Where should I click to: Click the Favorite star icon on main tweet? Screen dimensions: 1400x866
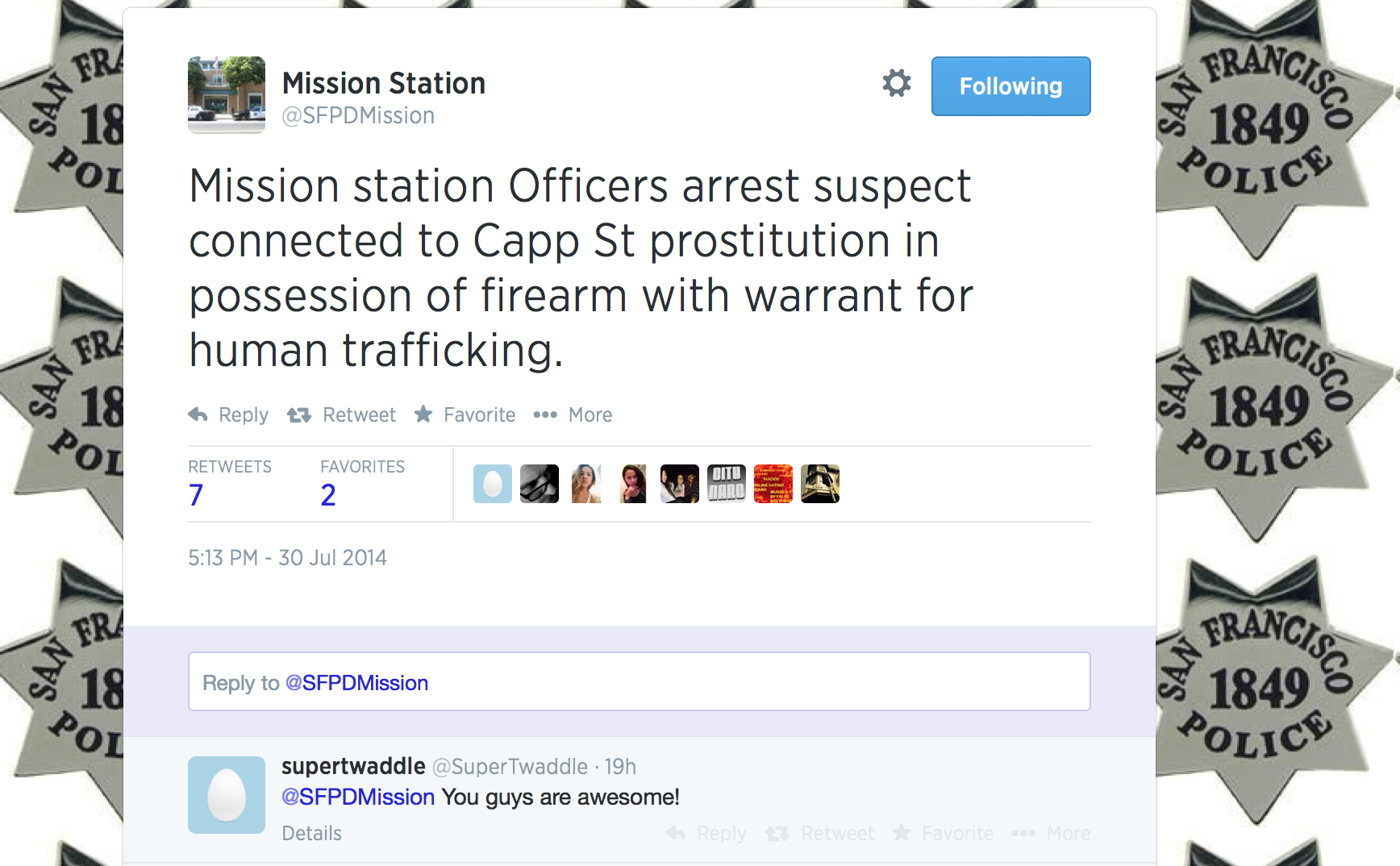[x=423, y=414]
